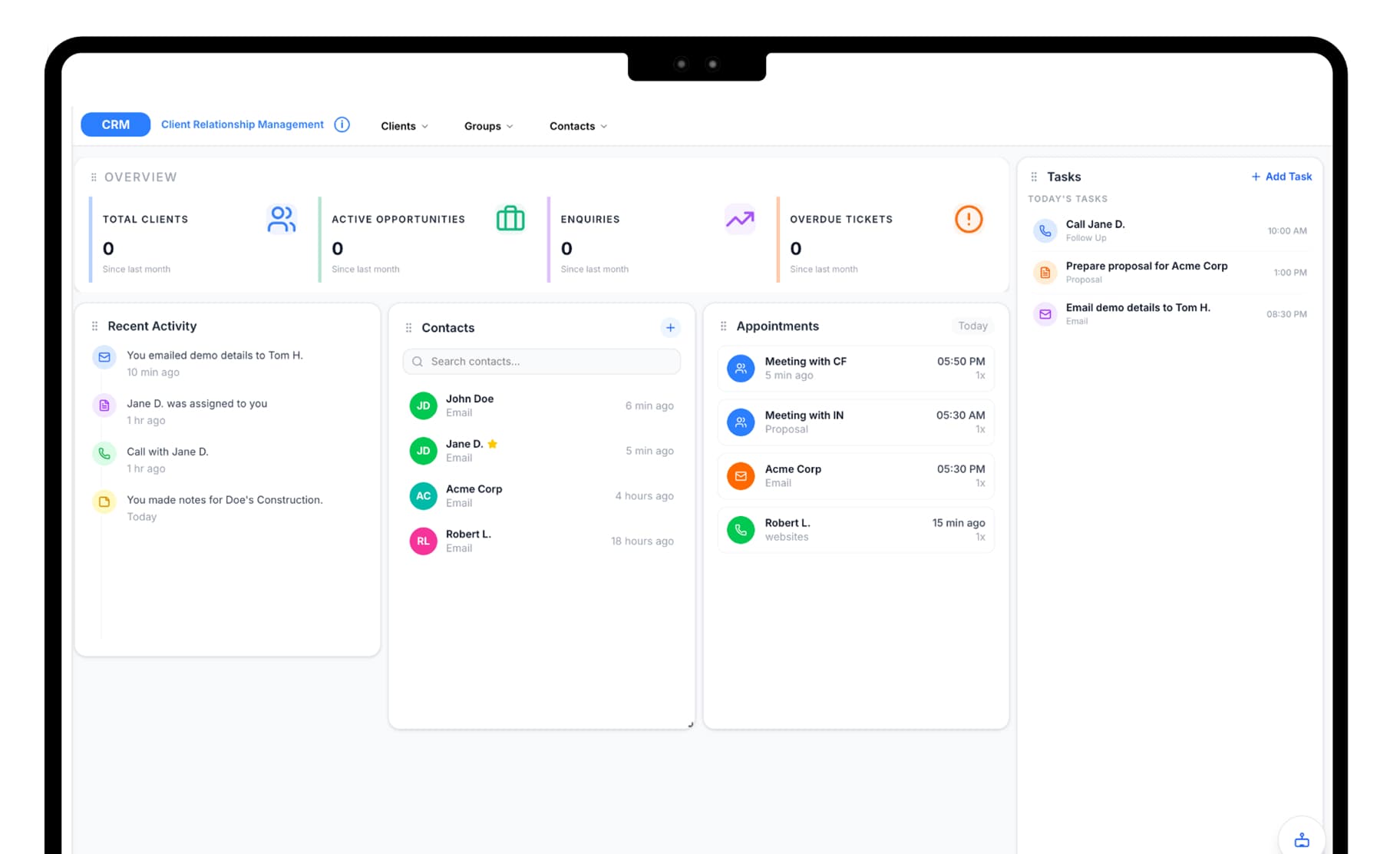The width and height of the screenshot is (1400, 854).
Task: Click the Active Opportunities briefcase icon
Action: (x=510, y=219)
